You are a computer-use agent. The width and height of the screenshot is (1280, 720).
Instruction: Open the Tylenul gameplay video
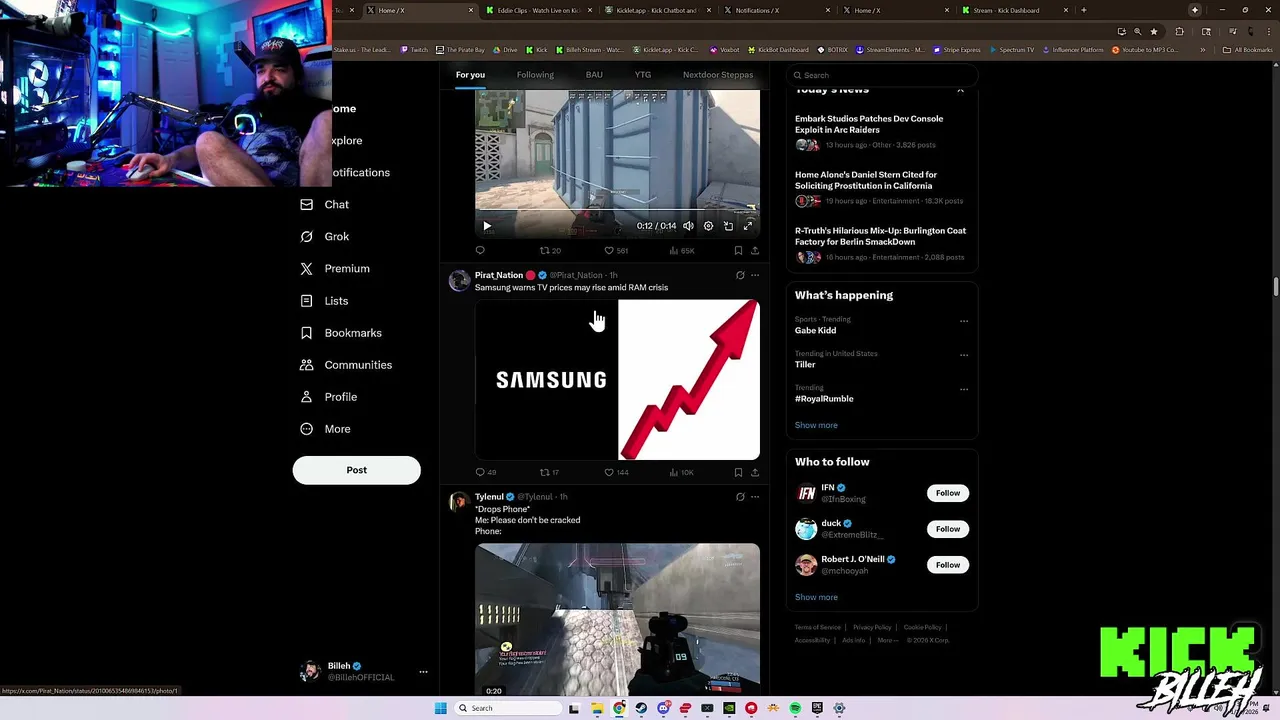tap(617, 620)
